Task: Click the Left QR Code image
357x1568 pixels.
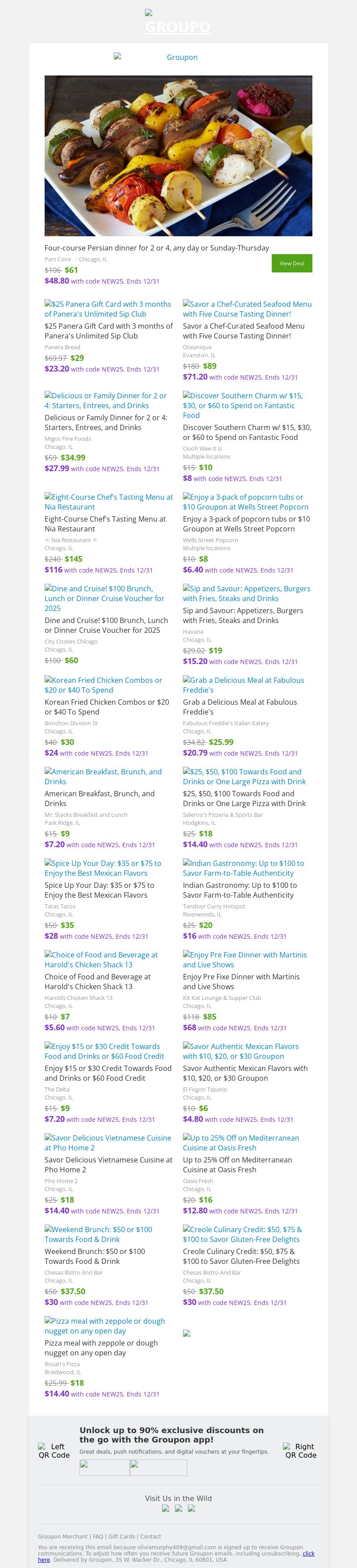Action: pyautogui.click(x=54, y=1451)
